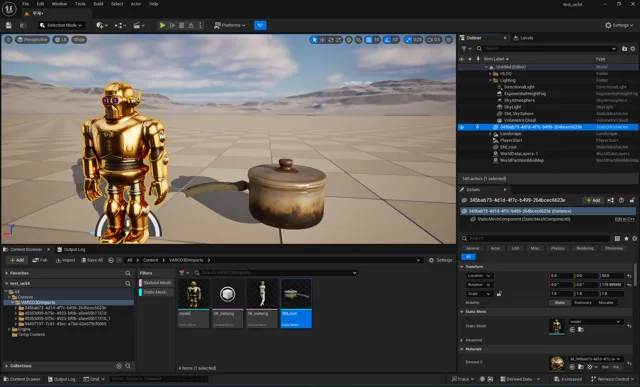This screenshot has width=640, height=387.
Task: Lock the scale ratio padlock icon
Action: [499, 294]
